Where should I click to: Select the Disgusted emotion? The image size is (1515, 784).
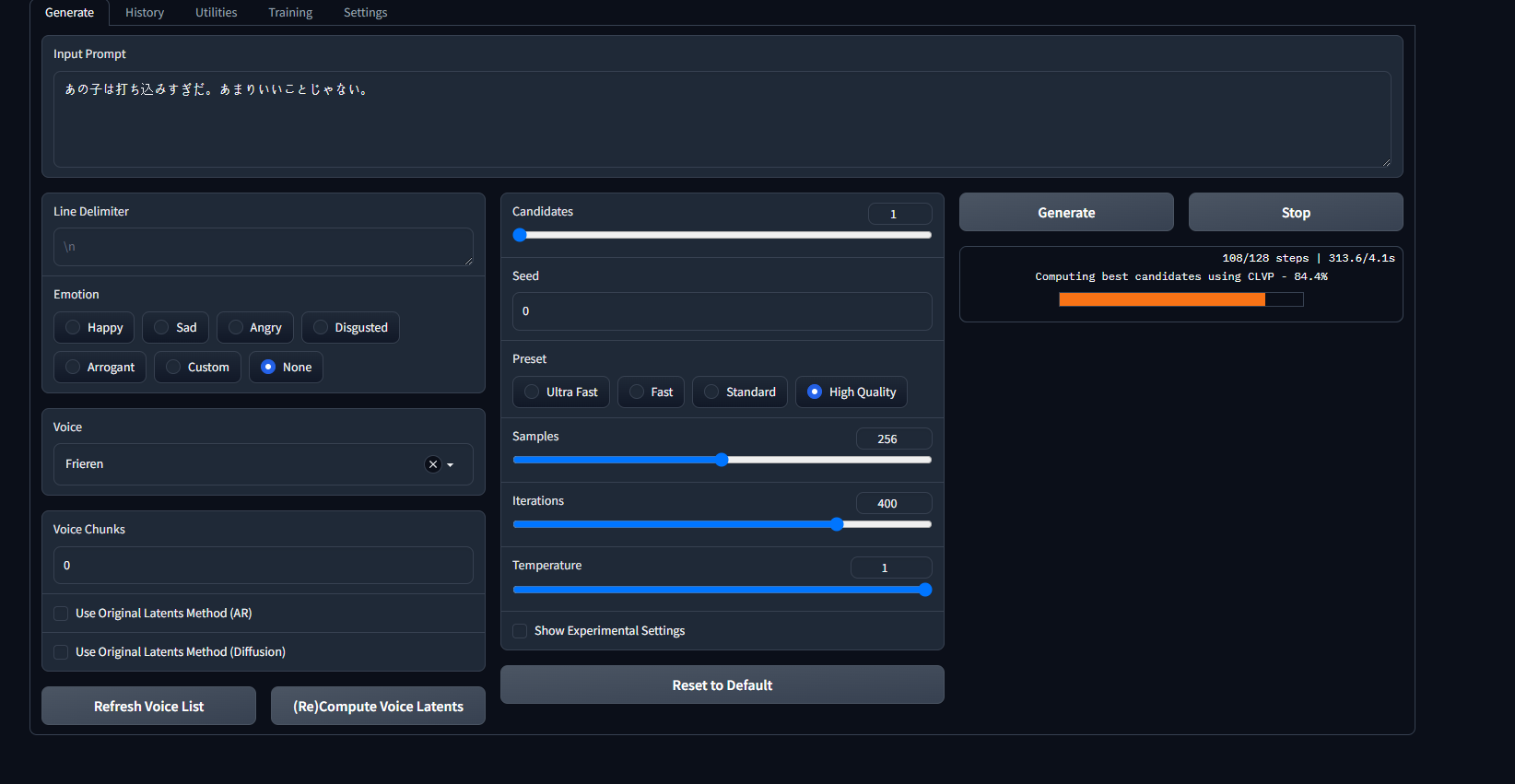pos(350,328)
